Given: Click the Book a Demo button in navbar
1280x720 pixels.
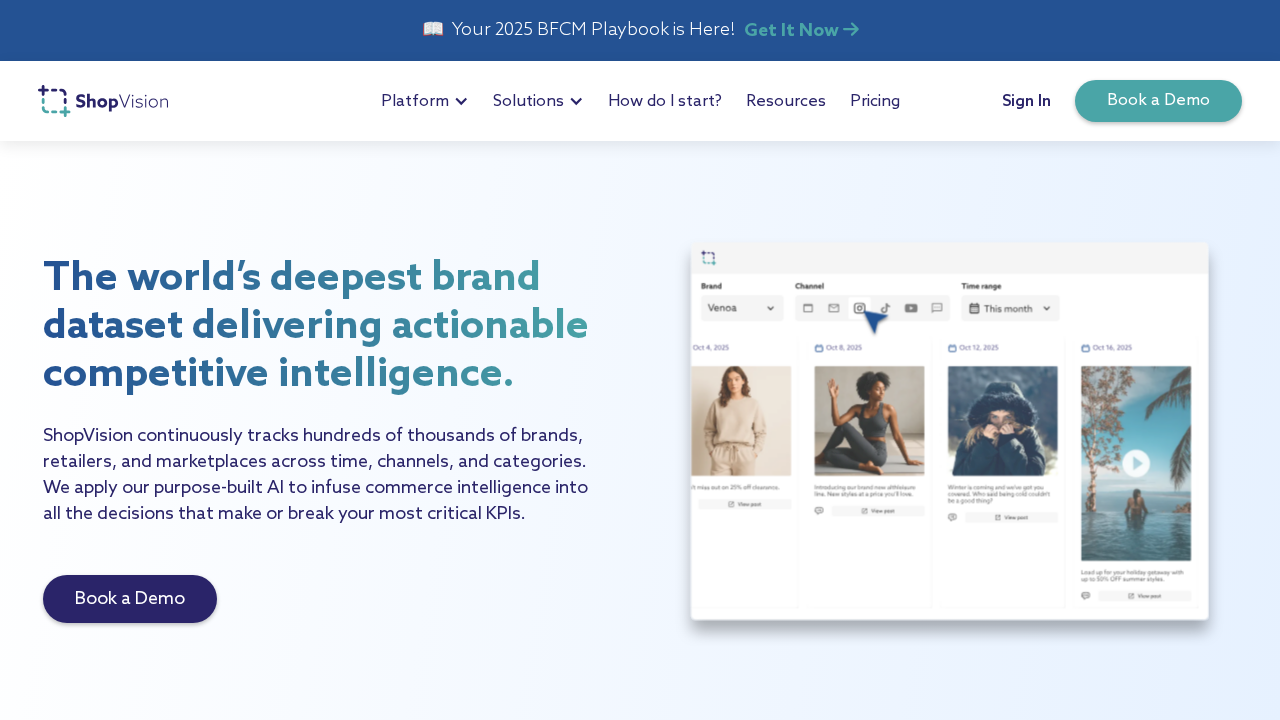Looking at the screenshot, I should (1158, 101).
